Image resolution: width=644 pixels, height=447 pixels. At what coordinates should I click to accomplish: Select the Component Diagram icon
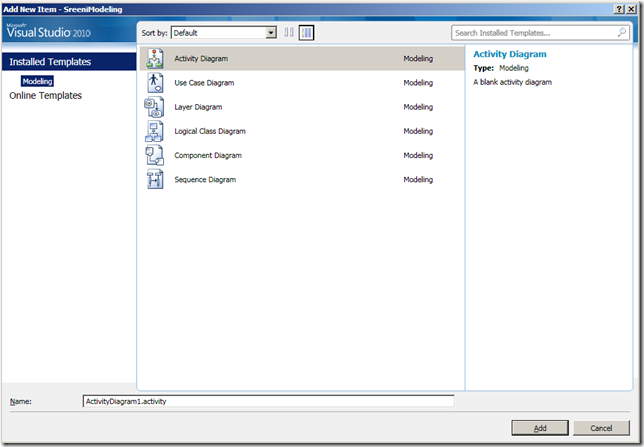pos(154,155)
